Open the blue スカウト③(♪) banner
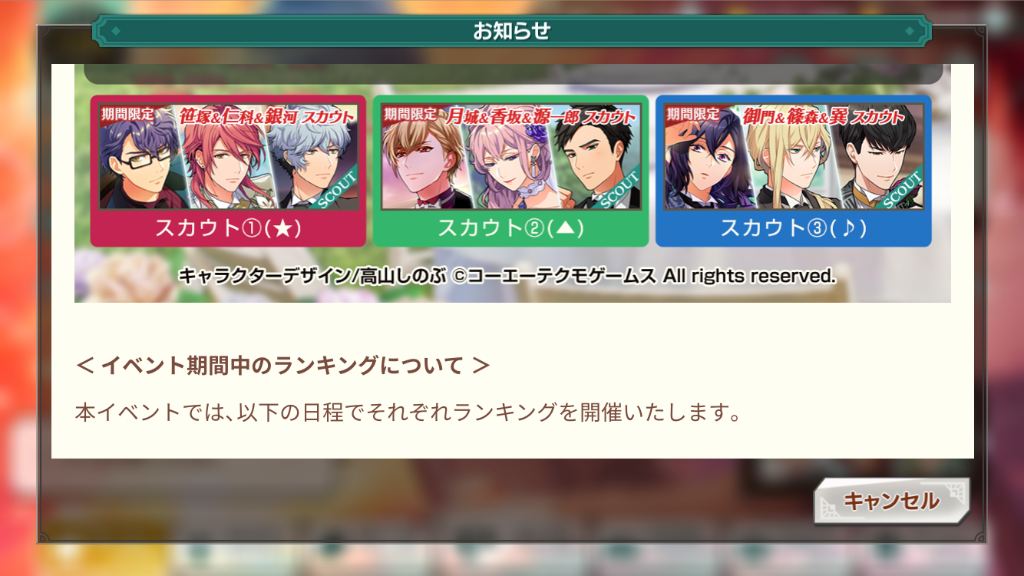The height and width of the screenshot is (576, 1024). click(793, 171)
